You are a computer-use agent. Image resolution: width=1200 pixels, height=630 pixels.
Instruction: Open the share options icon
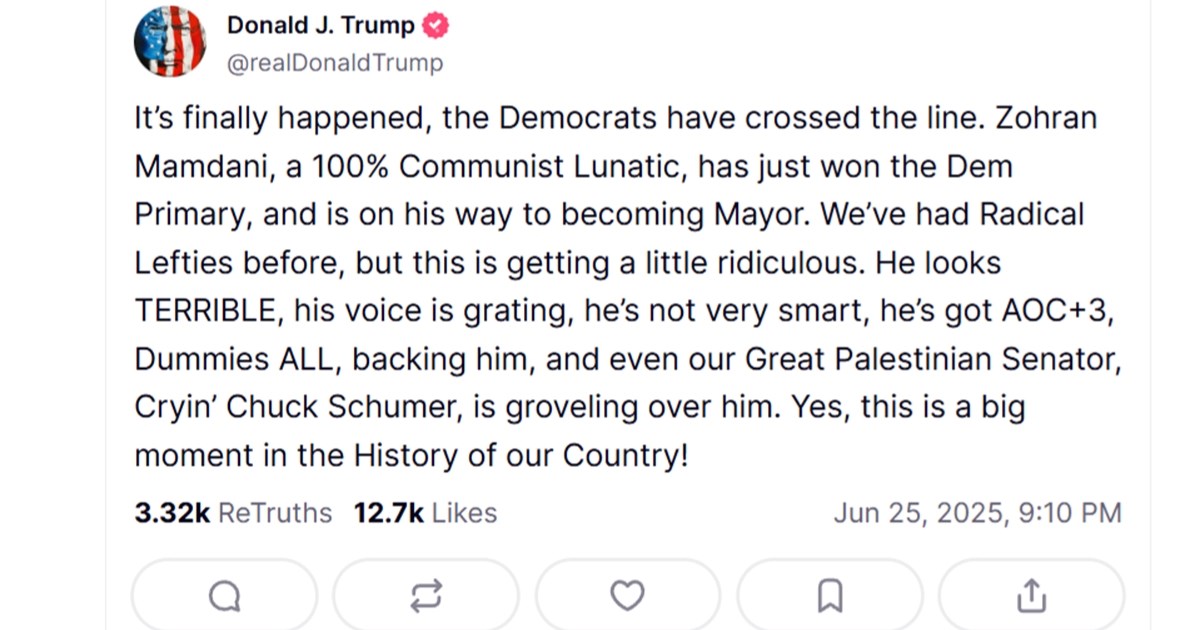pyautogui.click(x=1030, y=597)
